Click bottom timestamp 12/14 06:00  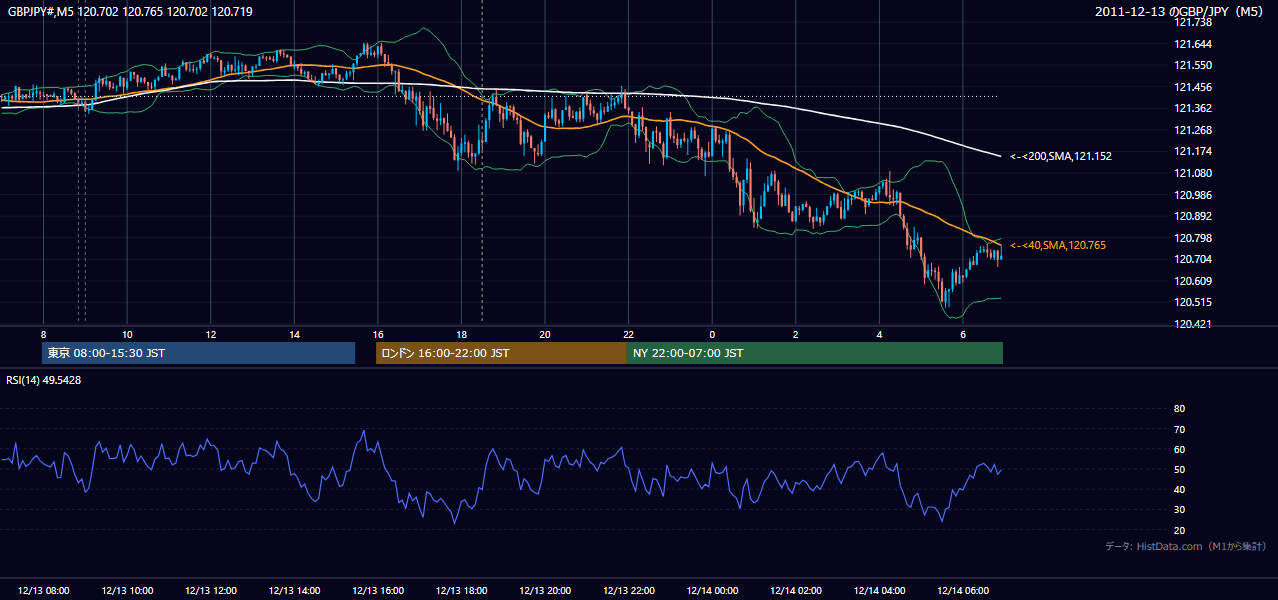[962, 591]
